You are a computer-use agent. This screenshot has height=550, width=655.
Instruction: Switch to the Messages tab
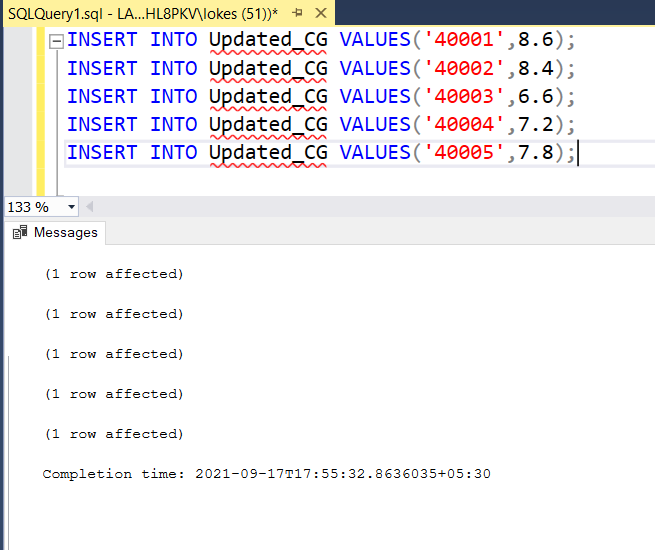coord(55,232)
